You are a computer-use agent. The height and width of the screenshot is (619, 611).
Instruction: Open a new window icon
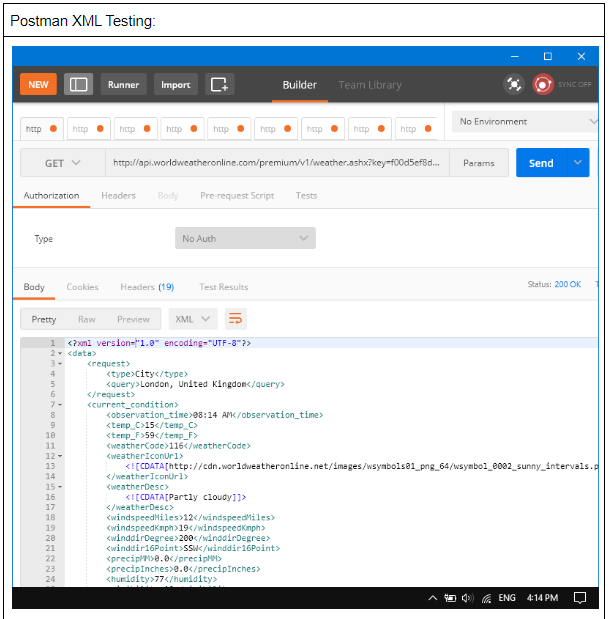coord(219,84)
